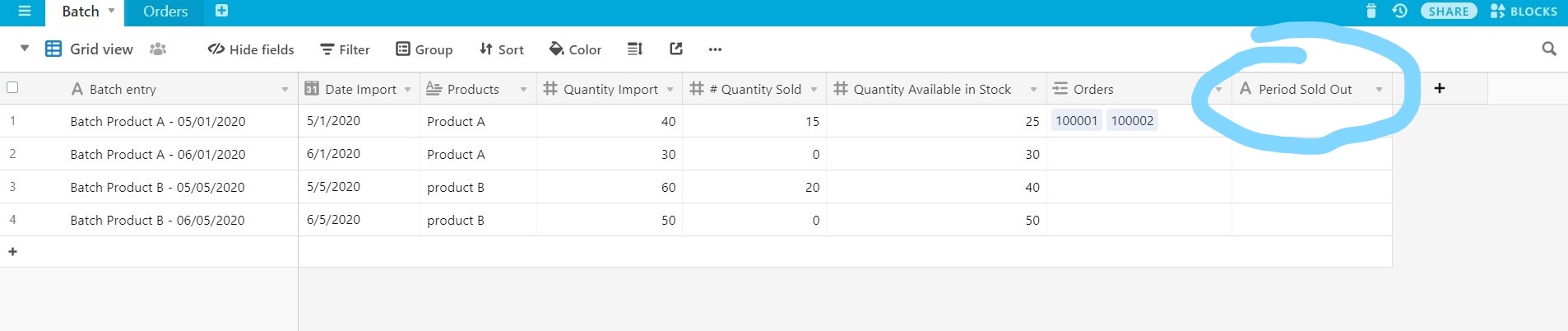Open the Color menu
Screen dimensions: 1568x331
(x=576, y=49)
